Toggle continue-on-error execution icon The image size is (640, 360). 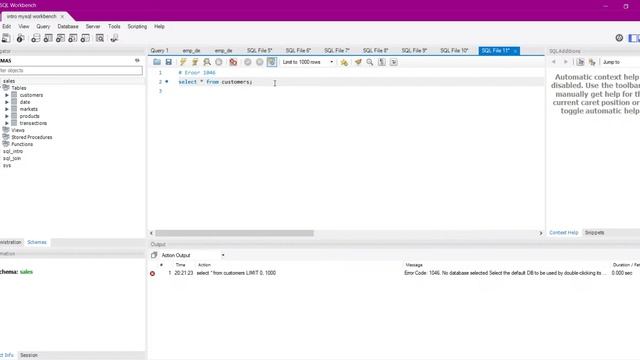point(233,62)
